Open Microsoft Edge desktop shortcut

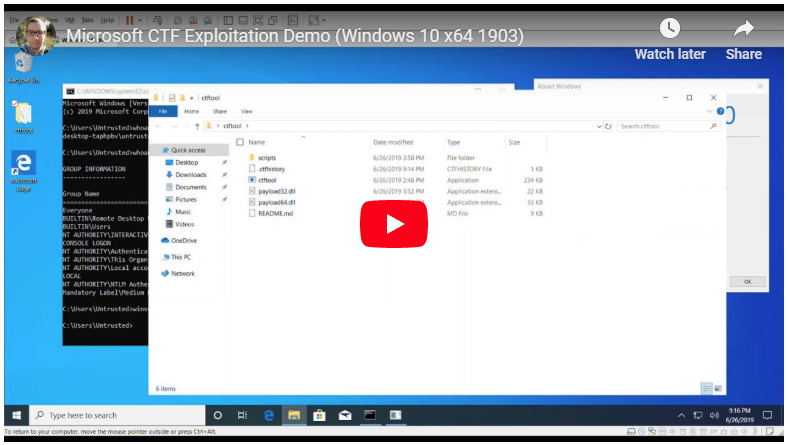[x=23, y=172]
